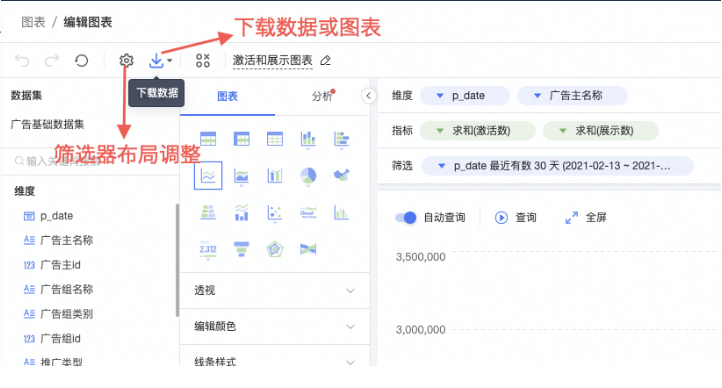This screenshot has height=388, width=722.
Task: Select p_date field in dimension list
Action: pos(48,216)
